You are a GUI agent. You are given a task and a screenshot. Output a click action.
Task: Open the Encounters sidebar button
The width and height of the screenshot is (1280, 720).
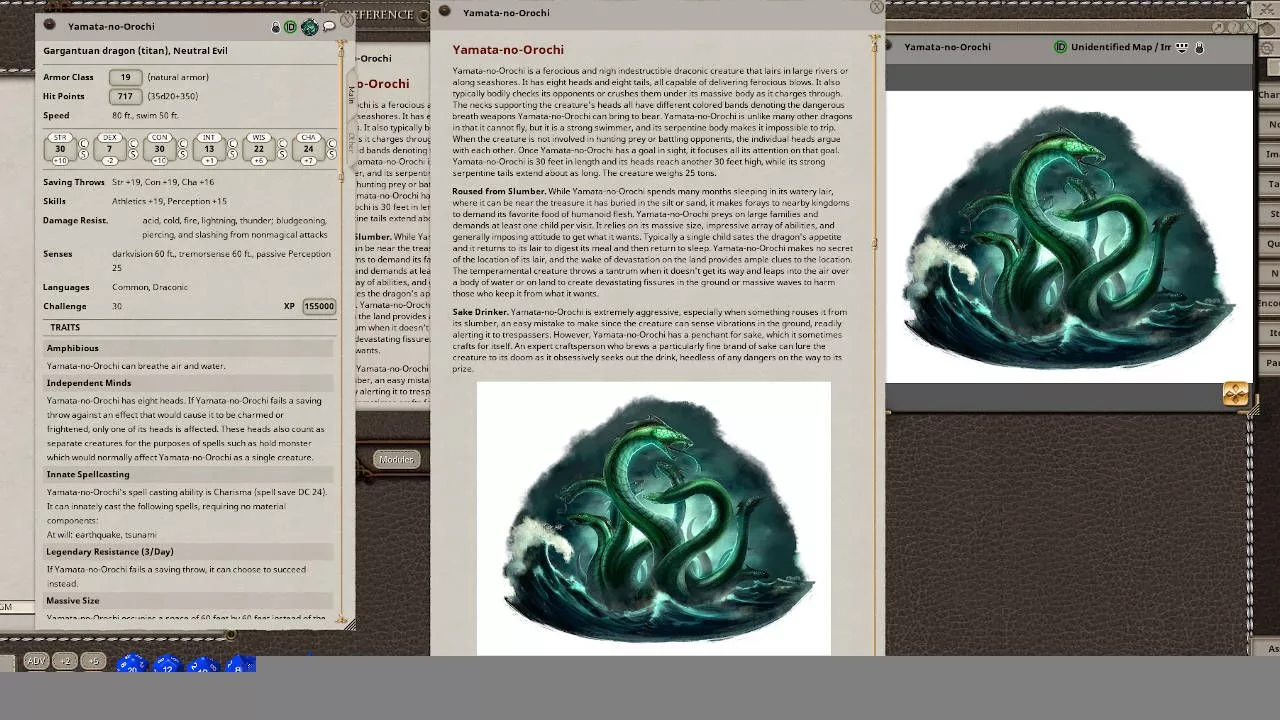click(1270, 303)
